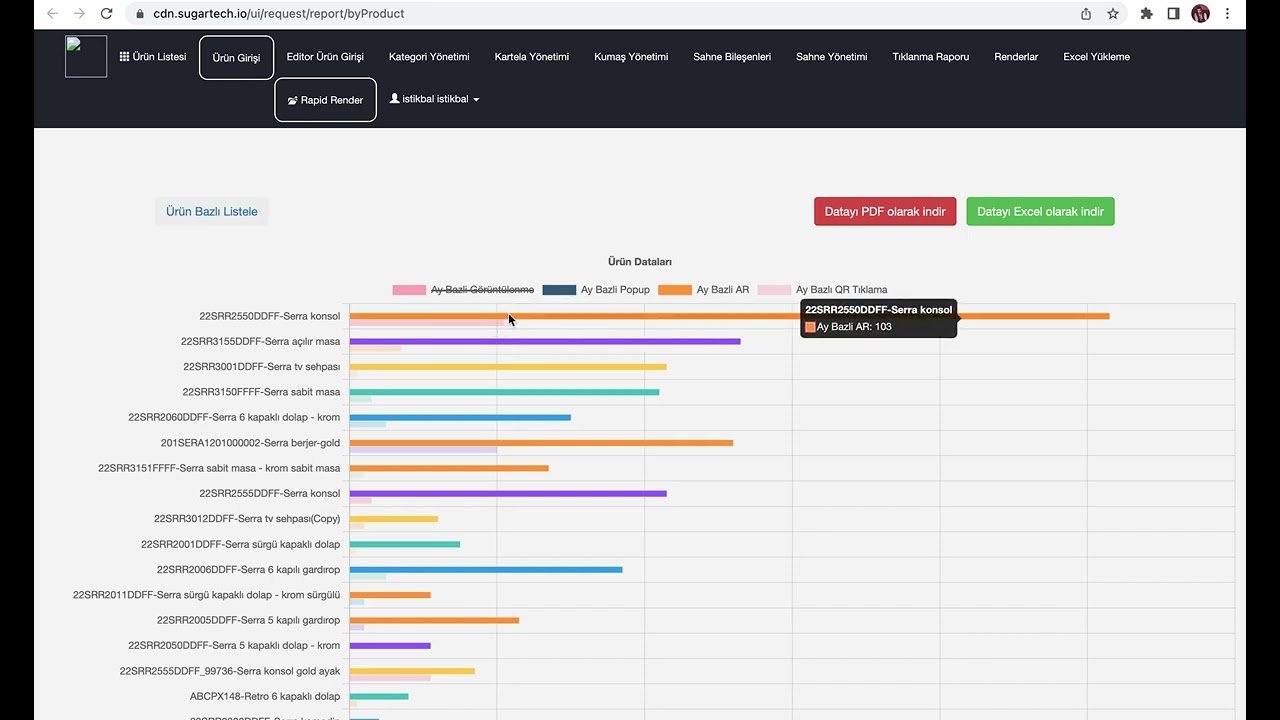
Task: Launch Rapid Render
Action: point(325,100)
